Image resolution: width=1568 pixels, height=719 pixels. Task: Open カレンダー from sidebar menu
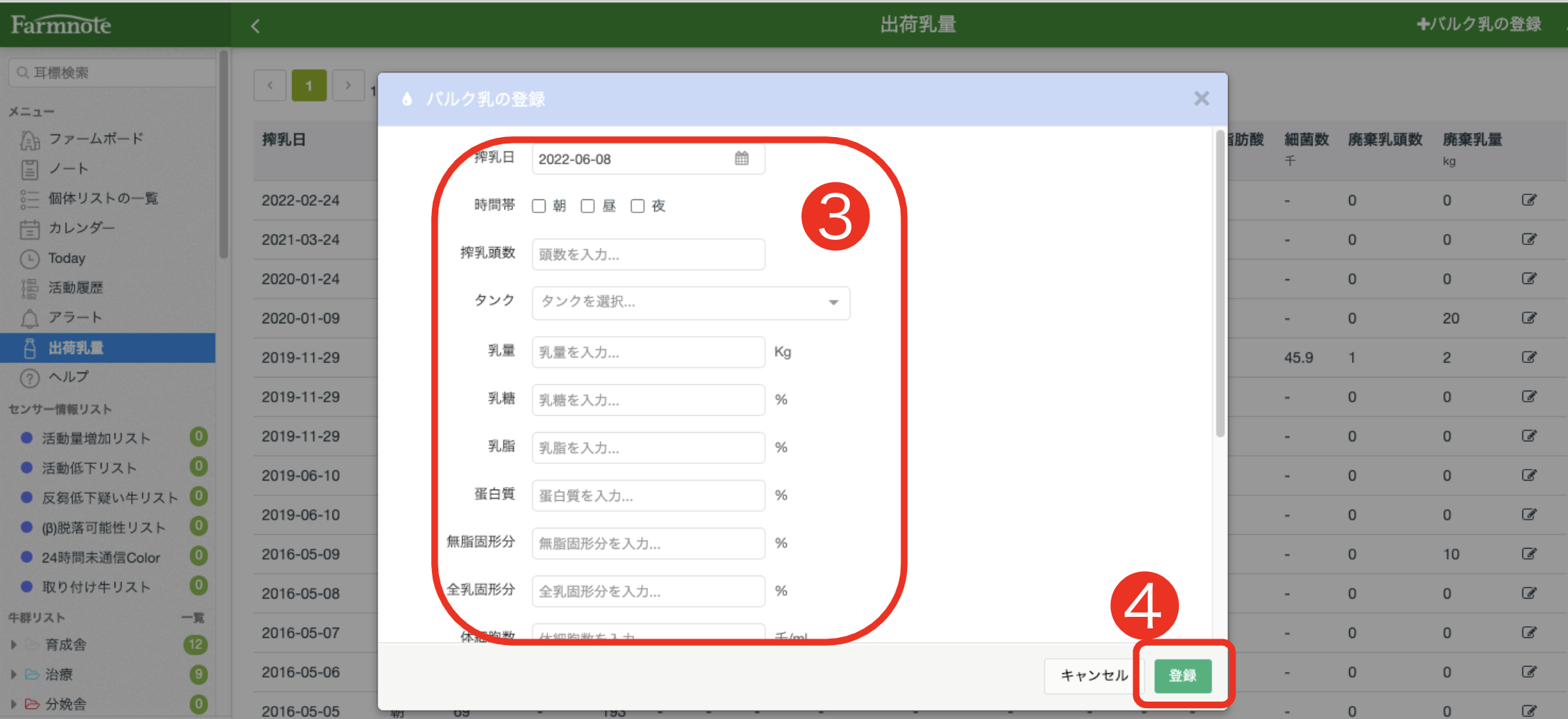(81, 228)
